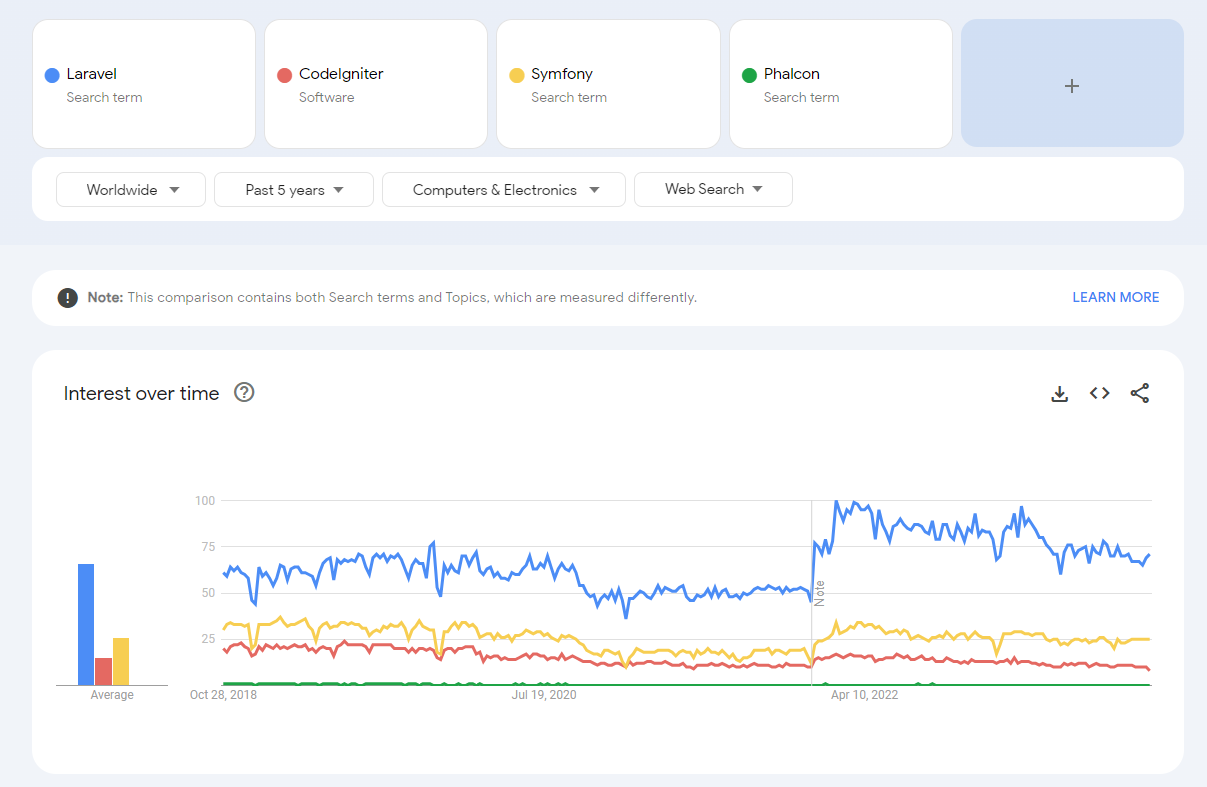
Task: Open the Past 5 years dropdown
Action: [x=294, y=189]
